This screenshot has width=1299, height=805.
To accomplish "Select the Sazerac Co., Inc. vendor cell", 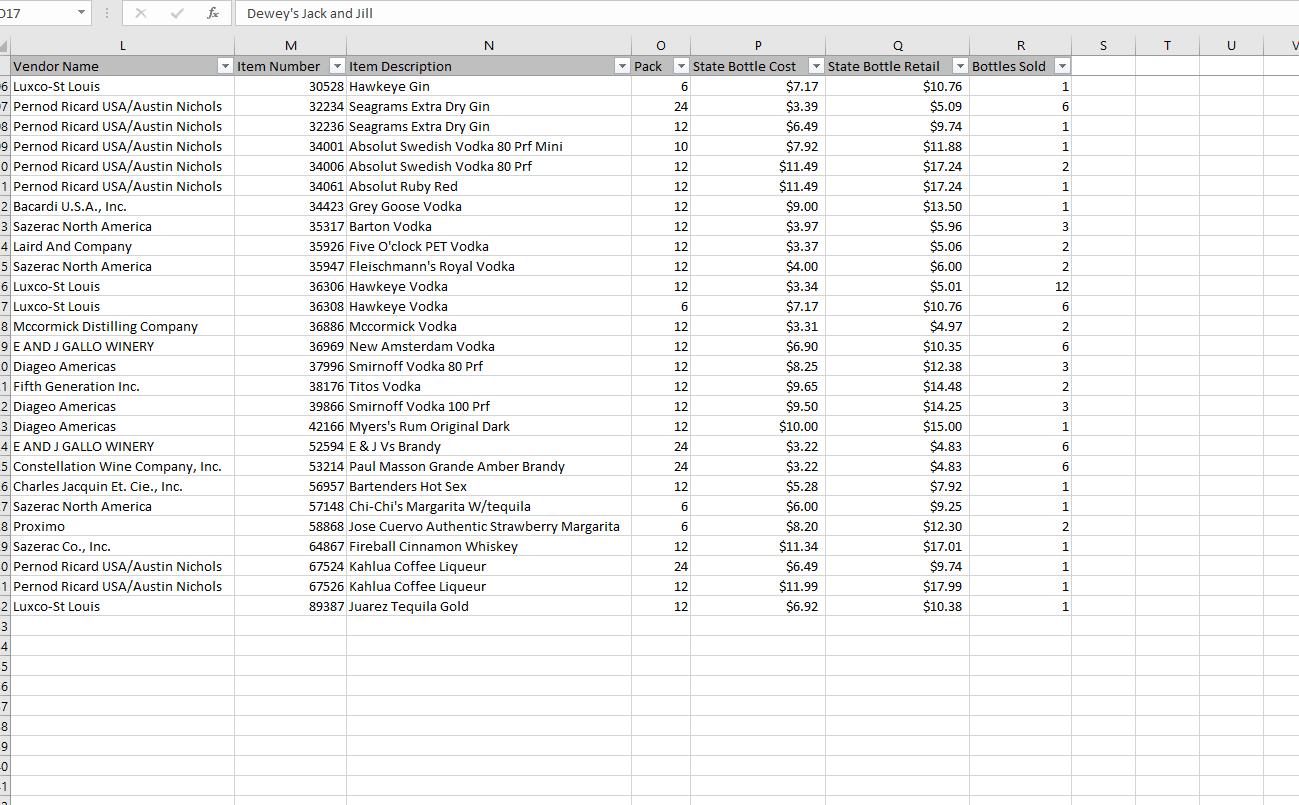I will point(122,546).
